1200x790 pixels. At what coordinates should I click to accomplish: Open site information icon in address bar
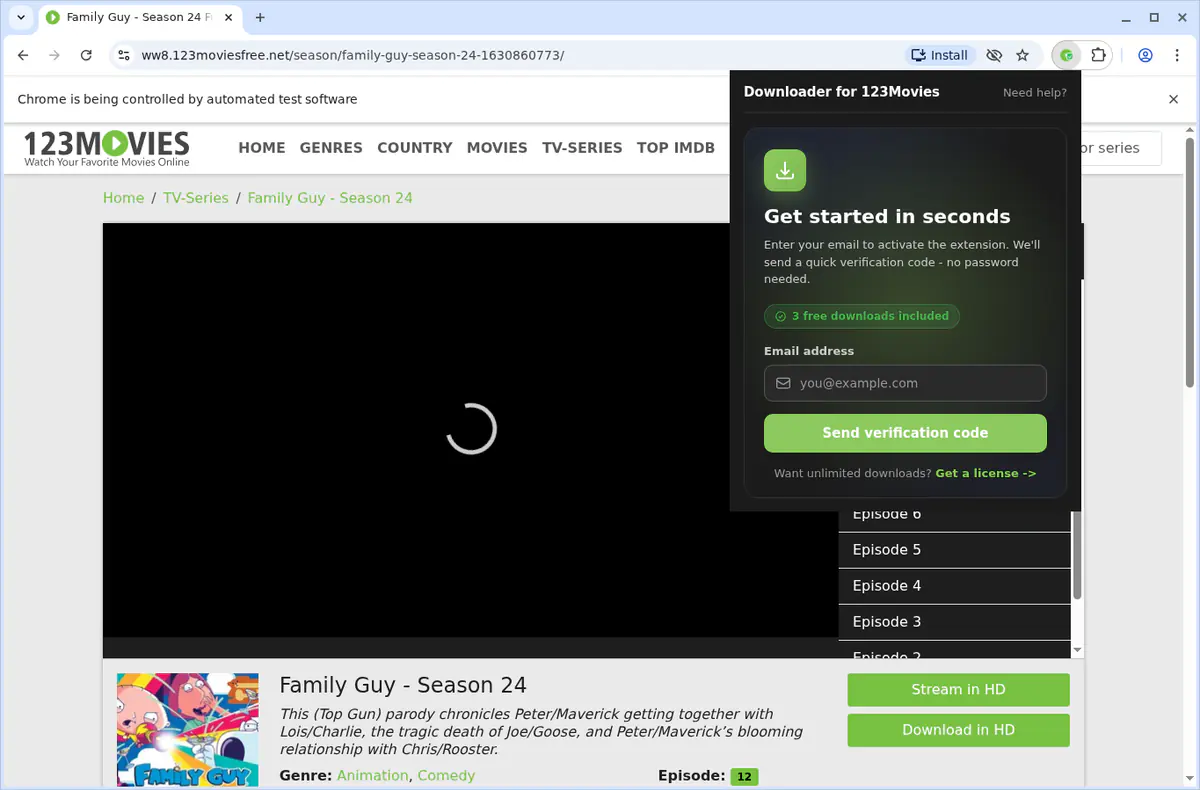point(123,55)
